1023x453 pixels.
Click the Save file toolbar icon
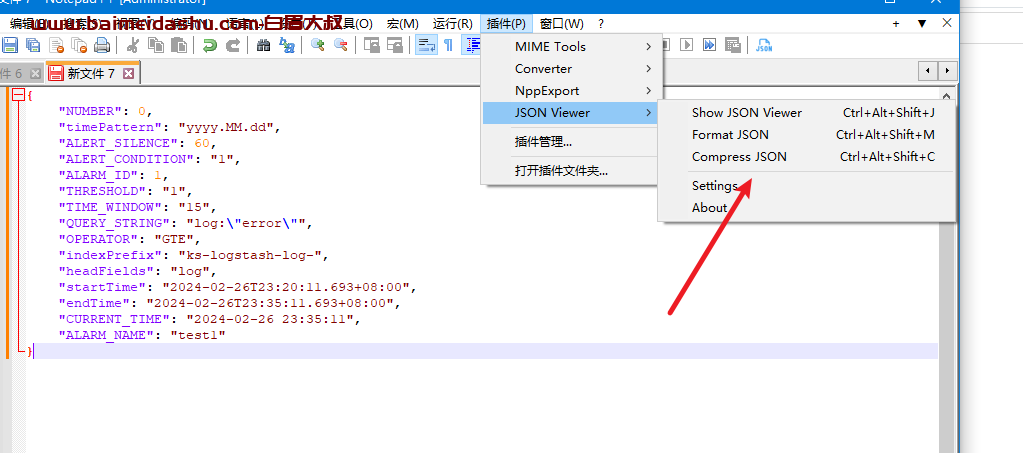click(x=10, y=45)
